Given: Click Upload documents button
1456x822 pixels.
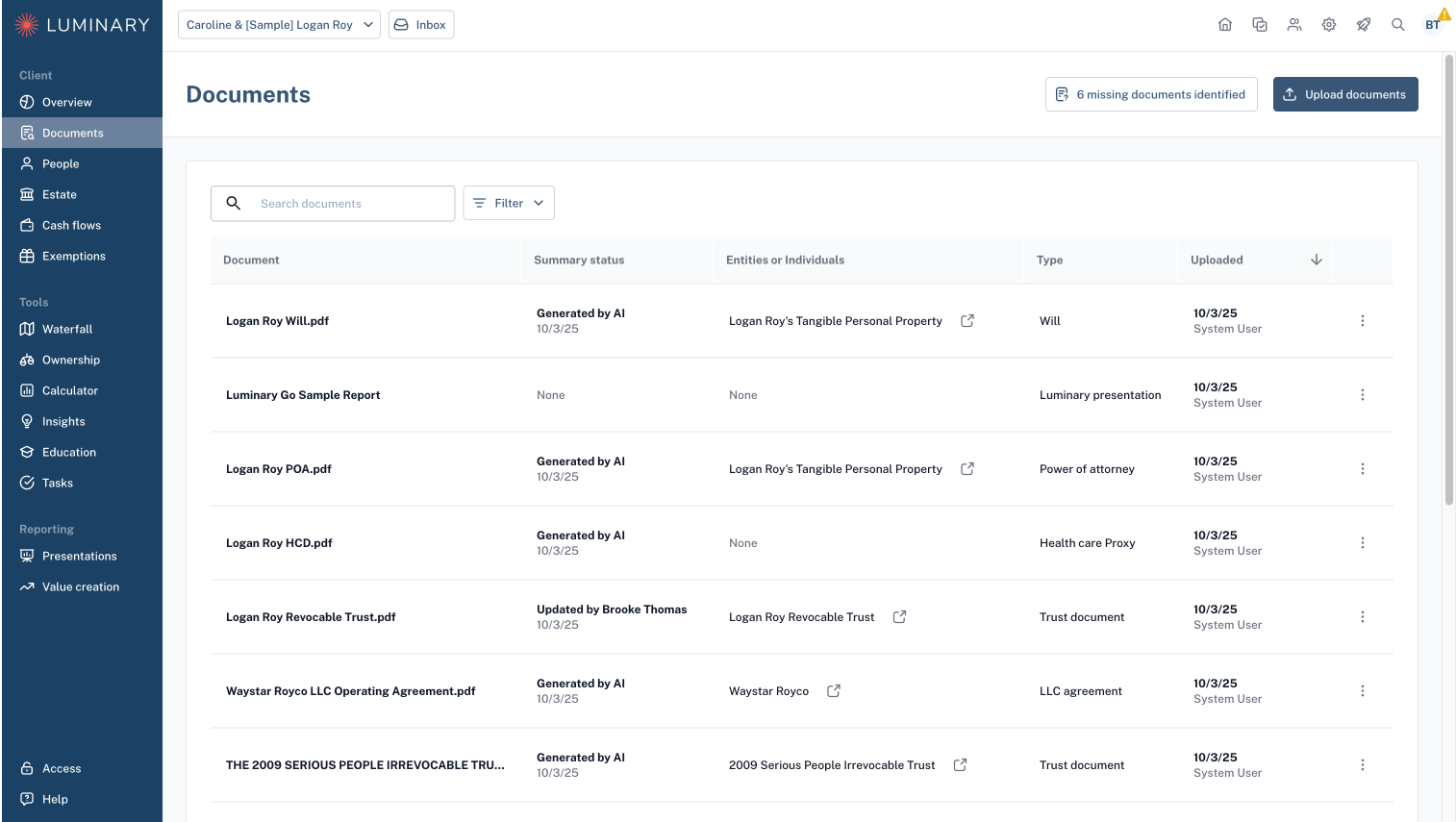Looking at the screenshot, I should [x=1345, y=94].
